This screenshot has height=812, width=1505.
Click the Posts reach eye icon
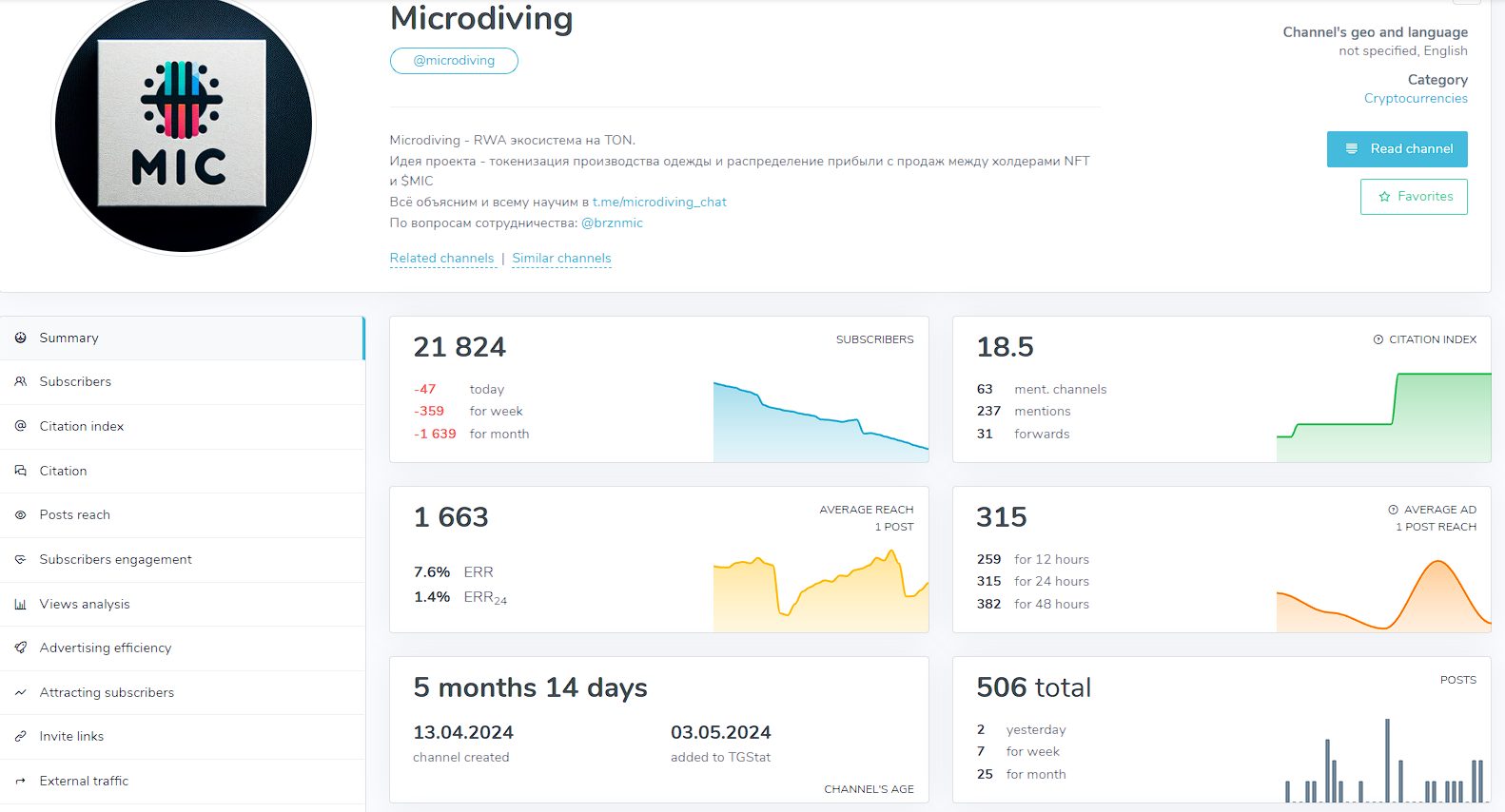[x=20, y=514]
